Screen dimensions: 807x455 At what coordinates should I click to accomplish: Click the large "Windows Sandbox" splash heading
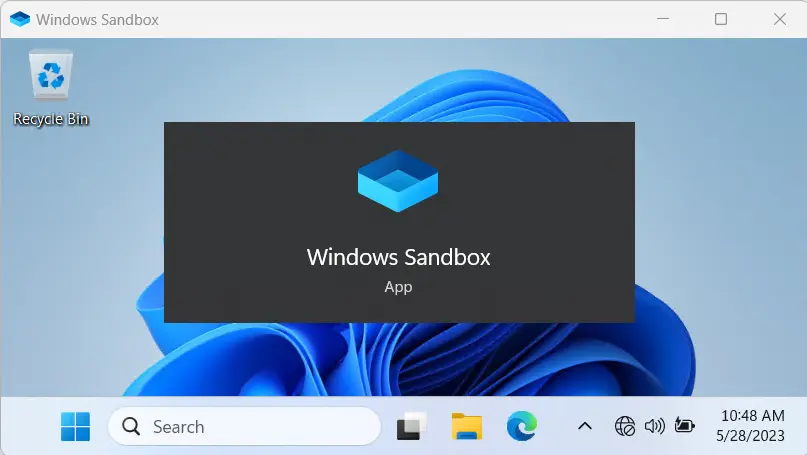point(398,256)
